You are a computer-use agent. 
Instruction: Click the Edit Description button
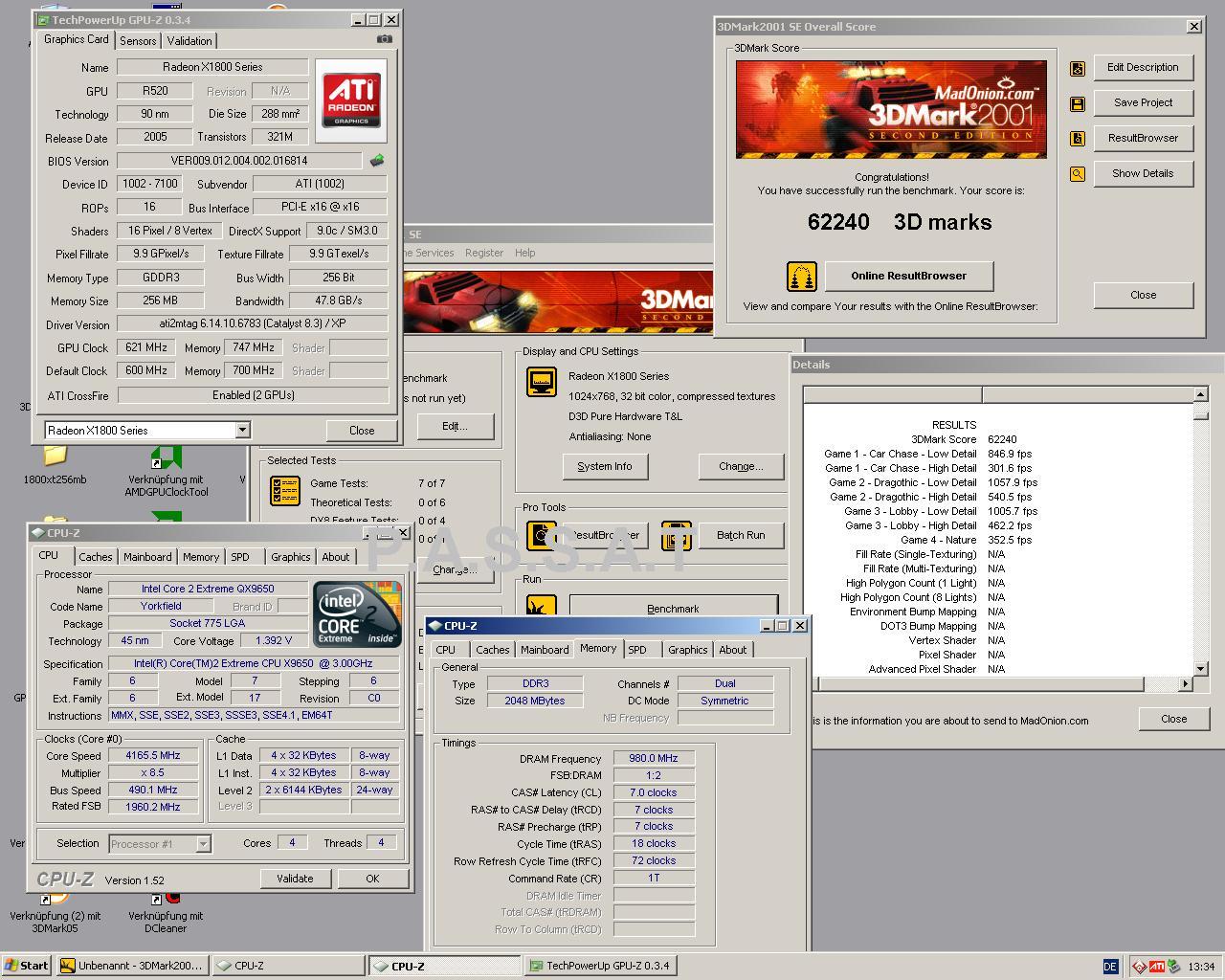1143,68
